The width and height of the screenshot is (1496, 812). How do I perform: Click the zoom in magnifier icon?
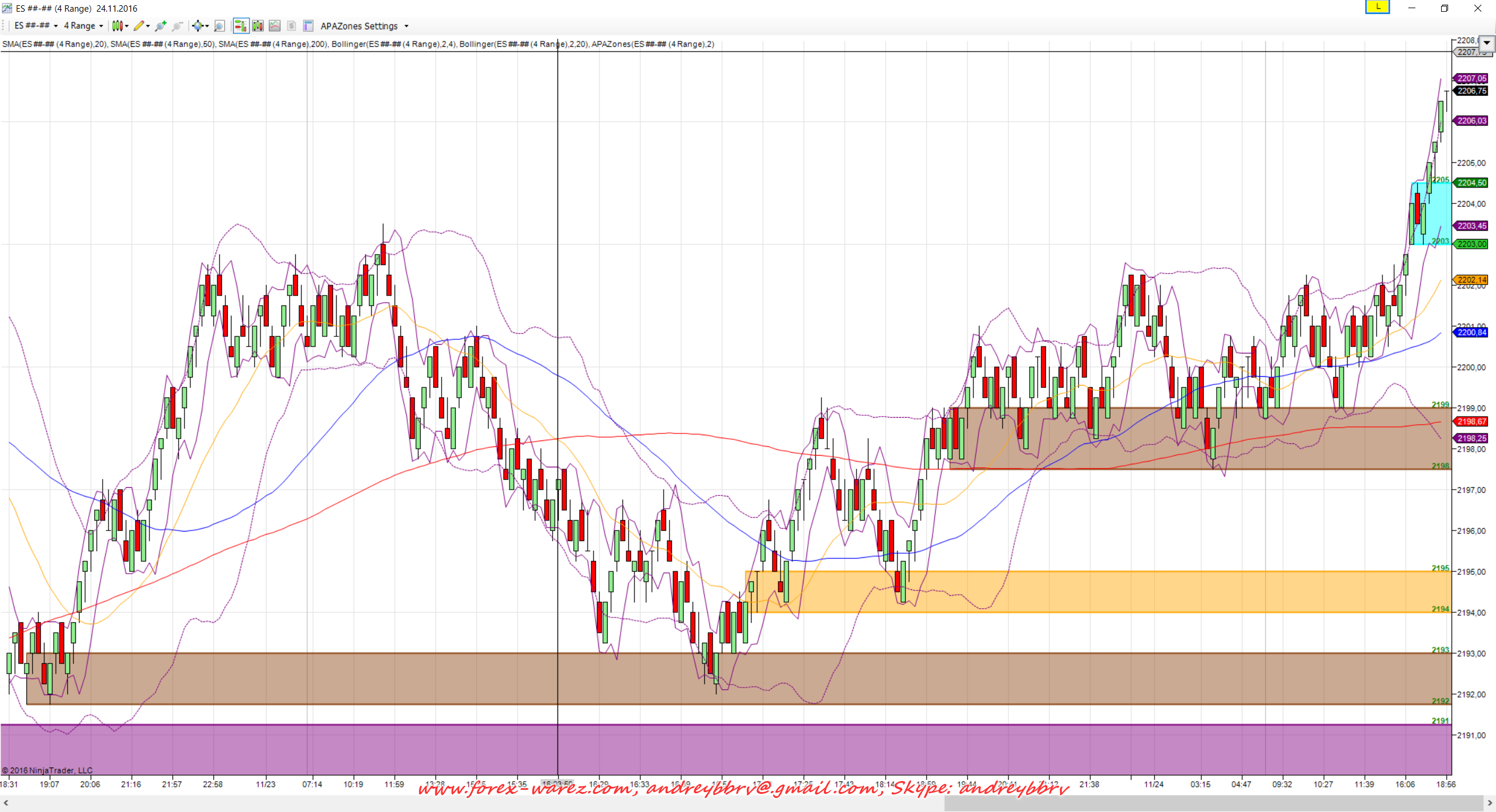(161, 26)
